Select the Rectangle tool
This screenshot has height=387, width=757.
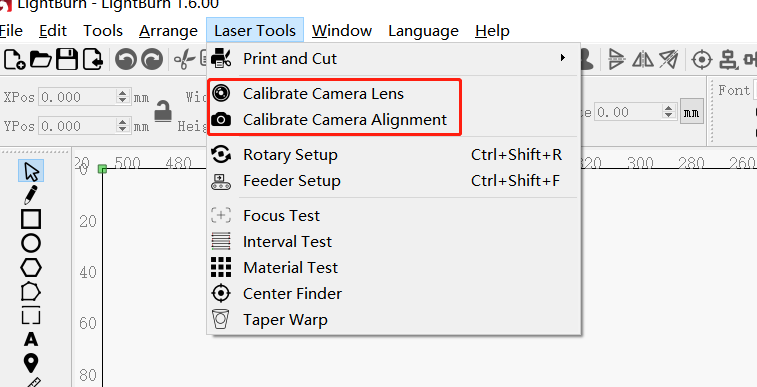[x=31, y=219]
